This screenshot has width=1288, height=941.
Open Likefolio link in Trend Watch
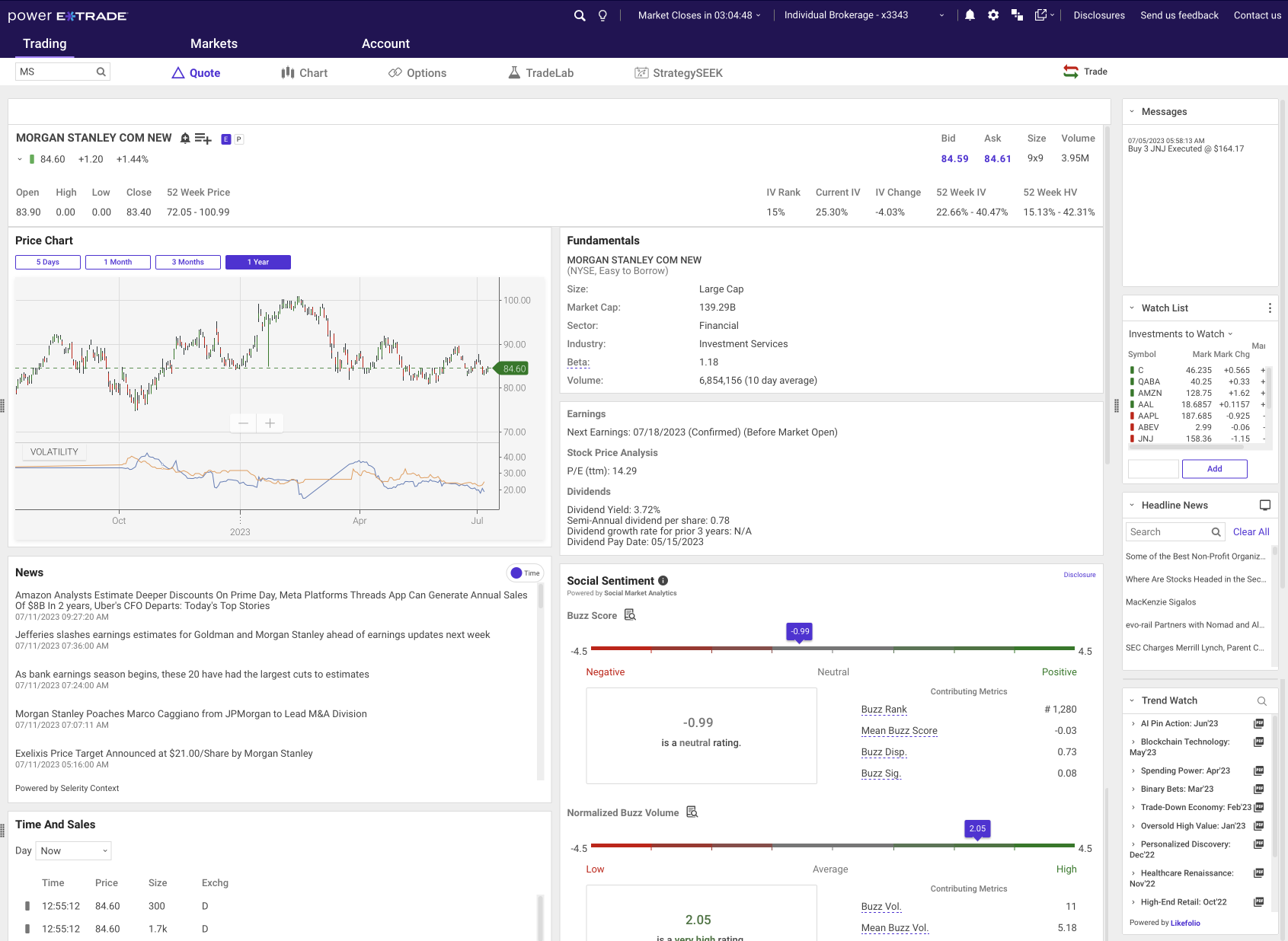[x=1185, y=923]
